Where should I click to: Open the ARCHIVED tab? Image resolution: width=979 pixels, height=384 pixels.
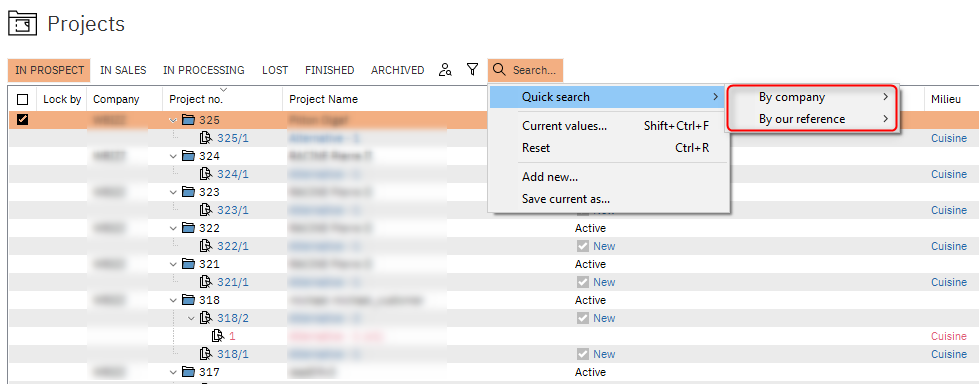398,70
